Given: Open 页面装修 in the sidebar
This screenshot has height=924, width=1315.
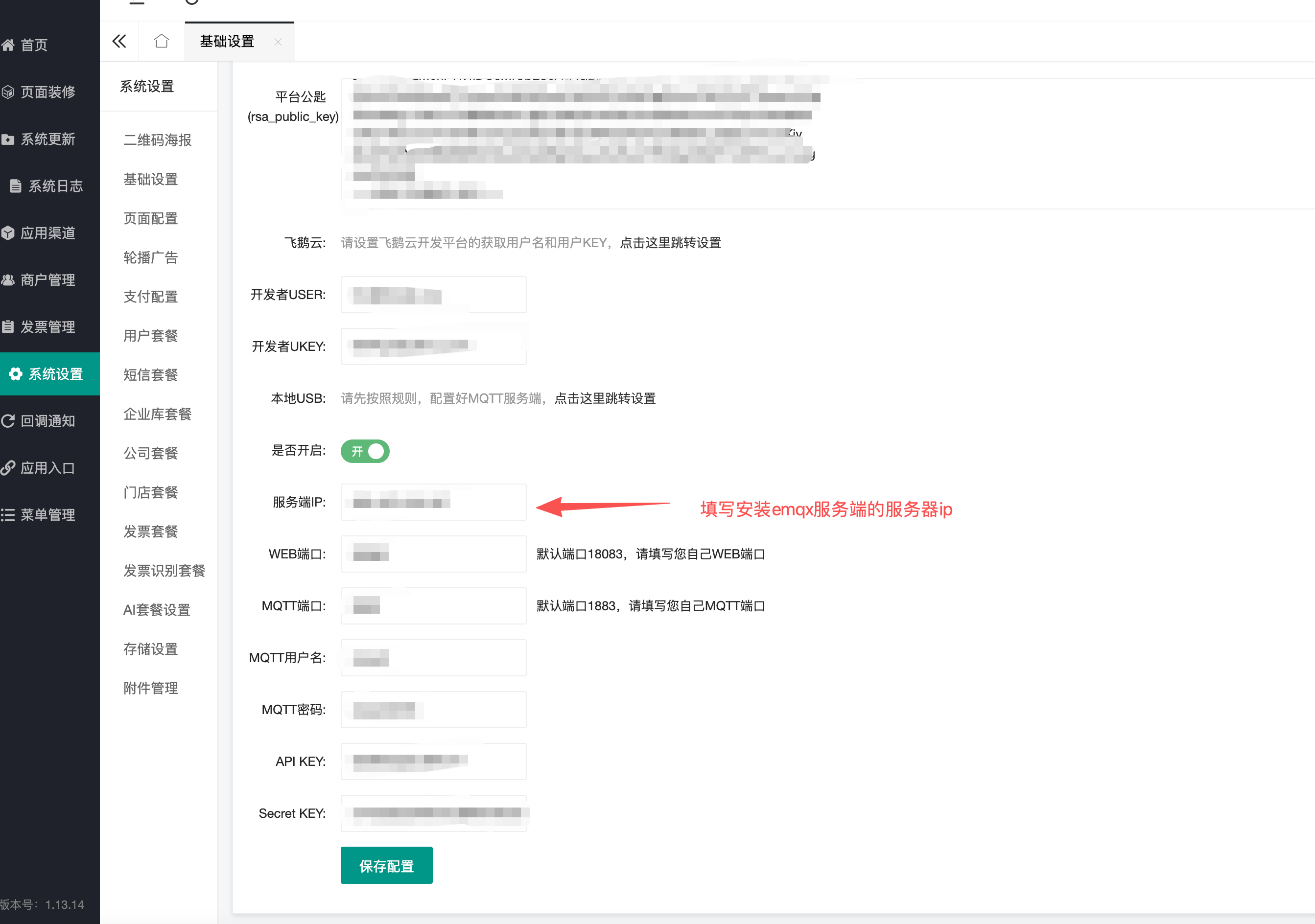Looking at the screenshot, I should [x=47, y=92].
